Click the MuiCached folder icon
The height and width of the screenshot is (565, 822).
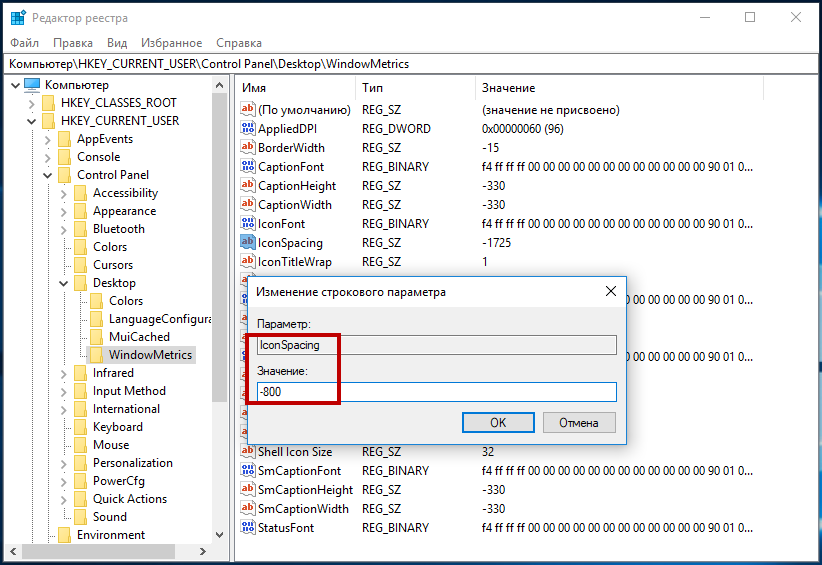[x=96, y=337]
